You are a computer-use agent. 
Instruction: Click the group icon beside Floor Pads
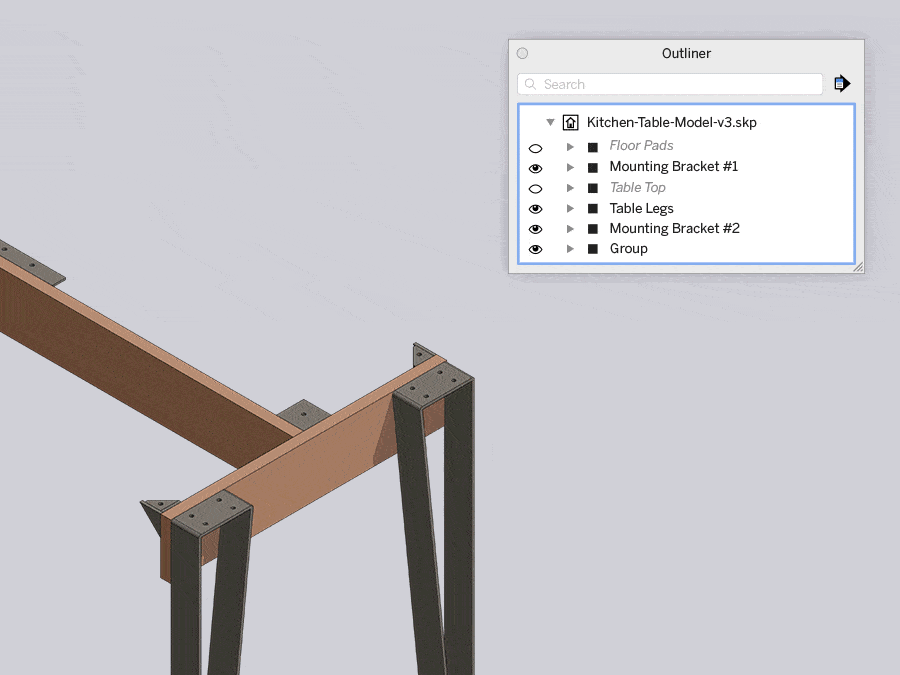pyautogui.click(x=592, y=146)
